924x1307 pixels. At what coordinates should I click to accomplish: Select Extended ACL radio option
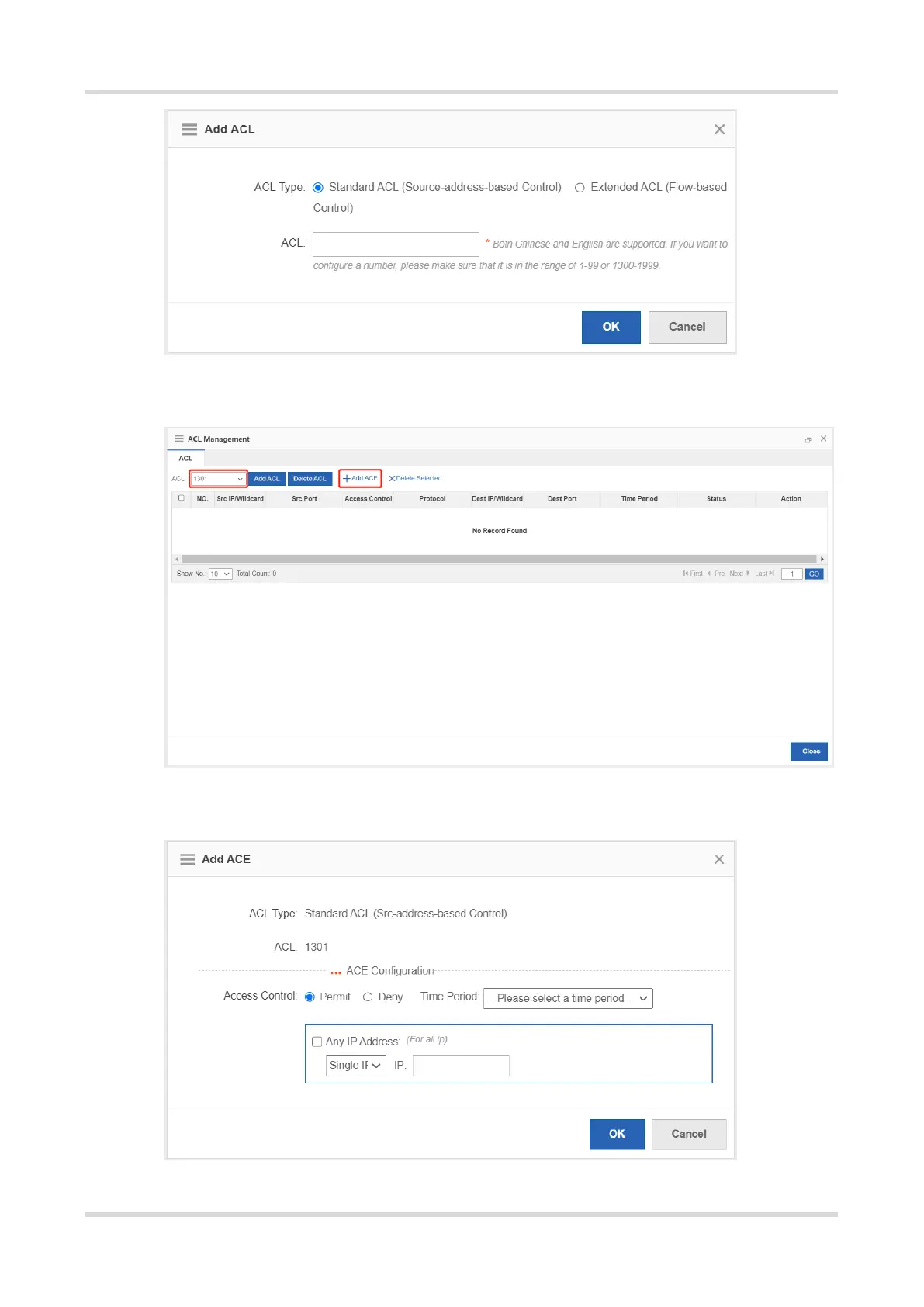(580, 188)
